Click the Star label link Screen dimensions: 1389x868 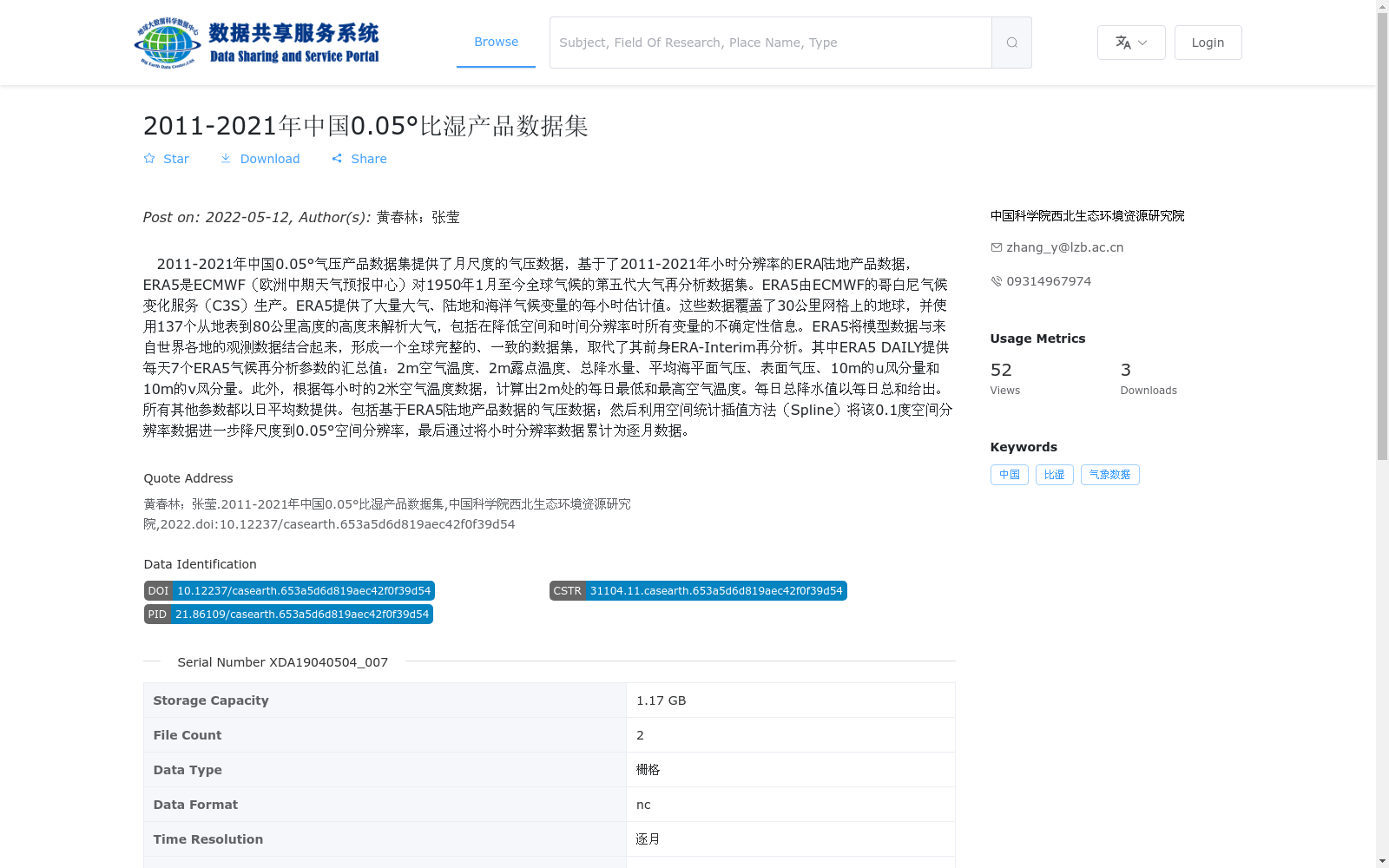pyautogui.click(x=176, y=159)
